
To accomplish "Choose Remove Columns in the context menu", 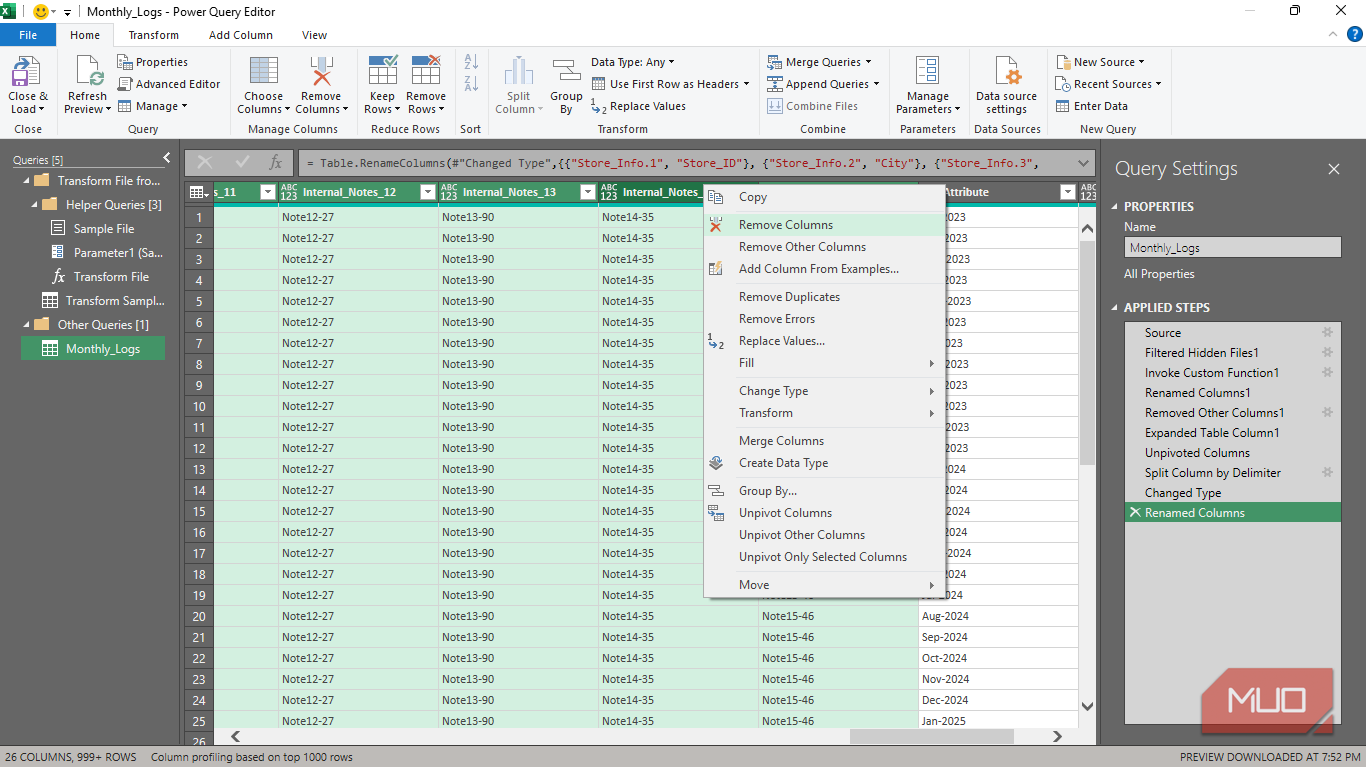I will pos(824,225).
